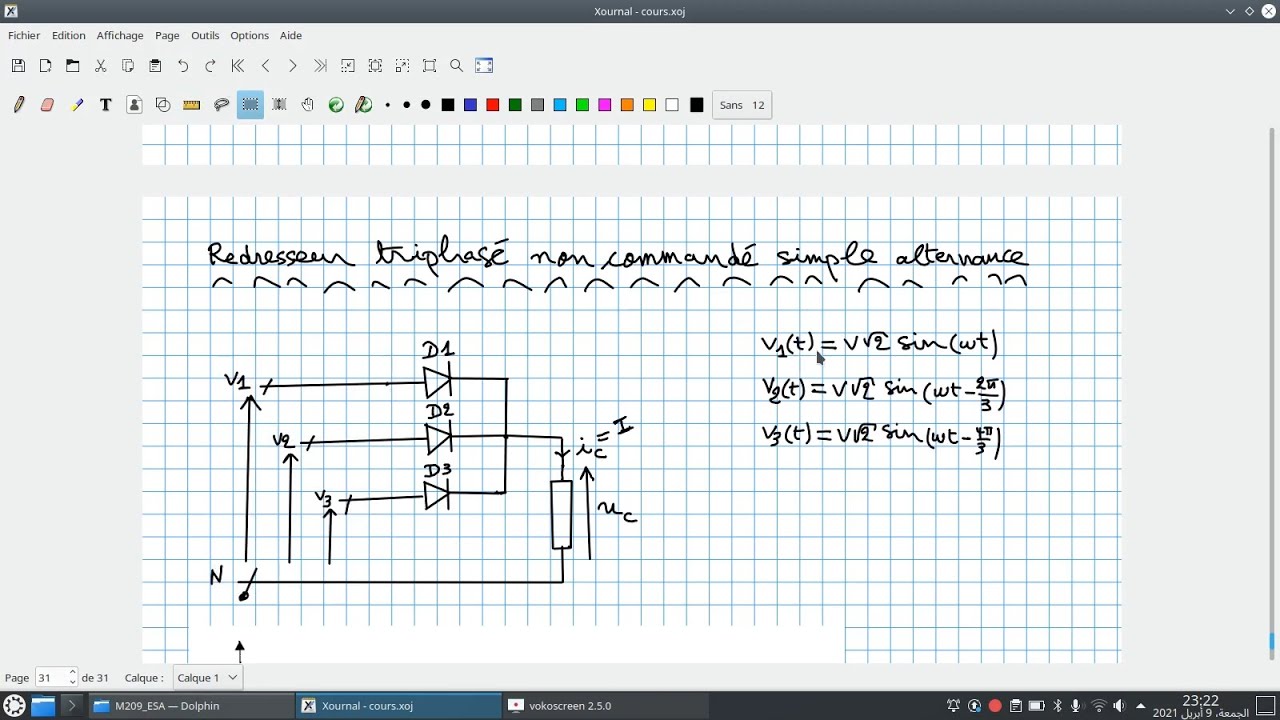The height and width of the screenshot is (720, 1280).
Task: Select the Text tool
Action: (105, 105)
